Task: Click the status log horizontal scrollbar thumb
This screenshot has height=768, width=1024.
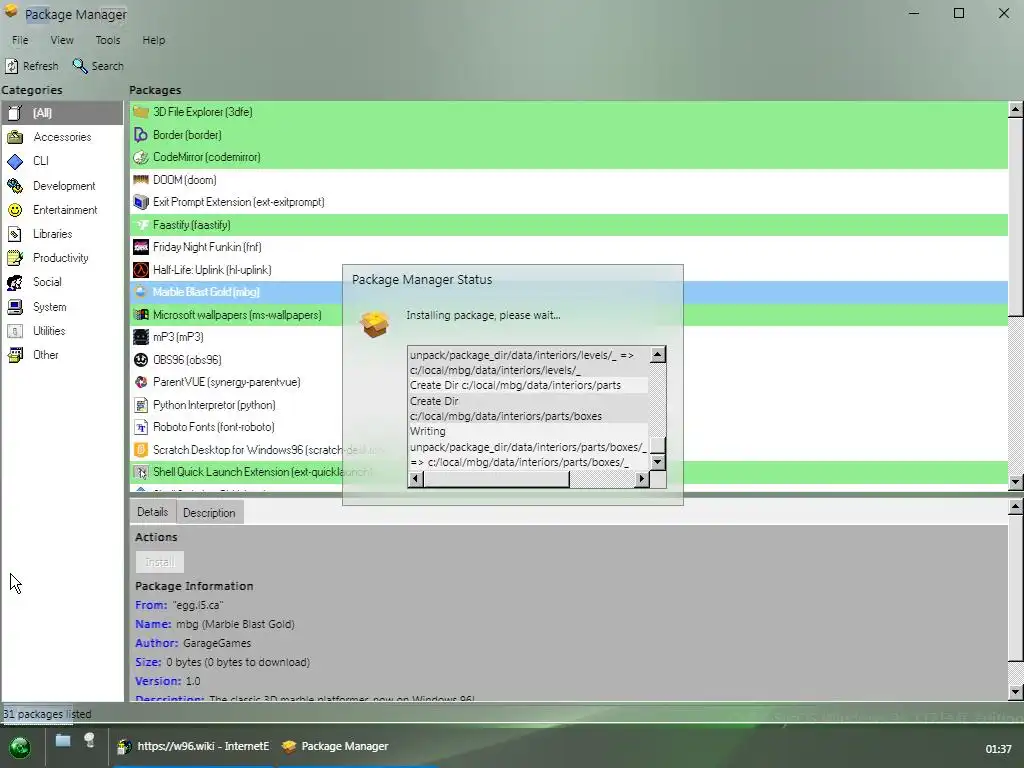Action: pyautogui.click(x=496, y=479)
